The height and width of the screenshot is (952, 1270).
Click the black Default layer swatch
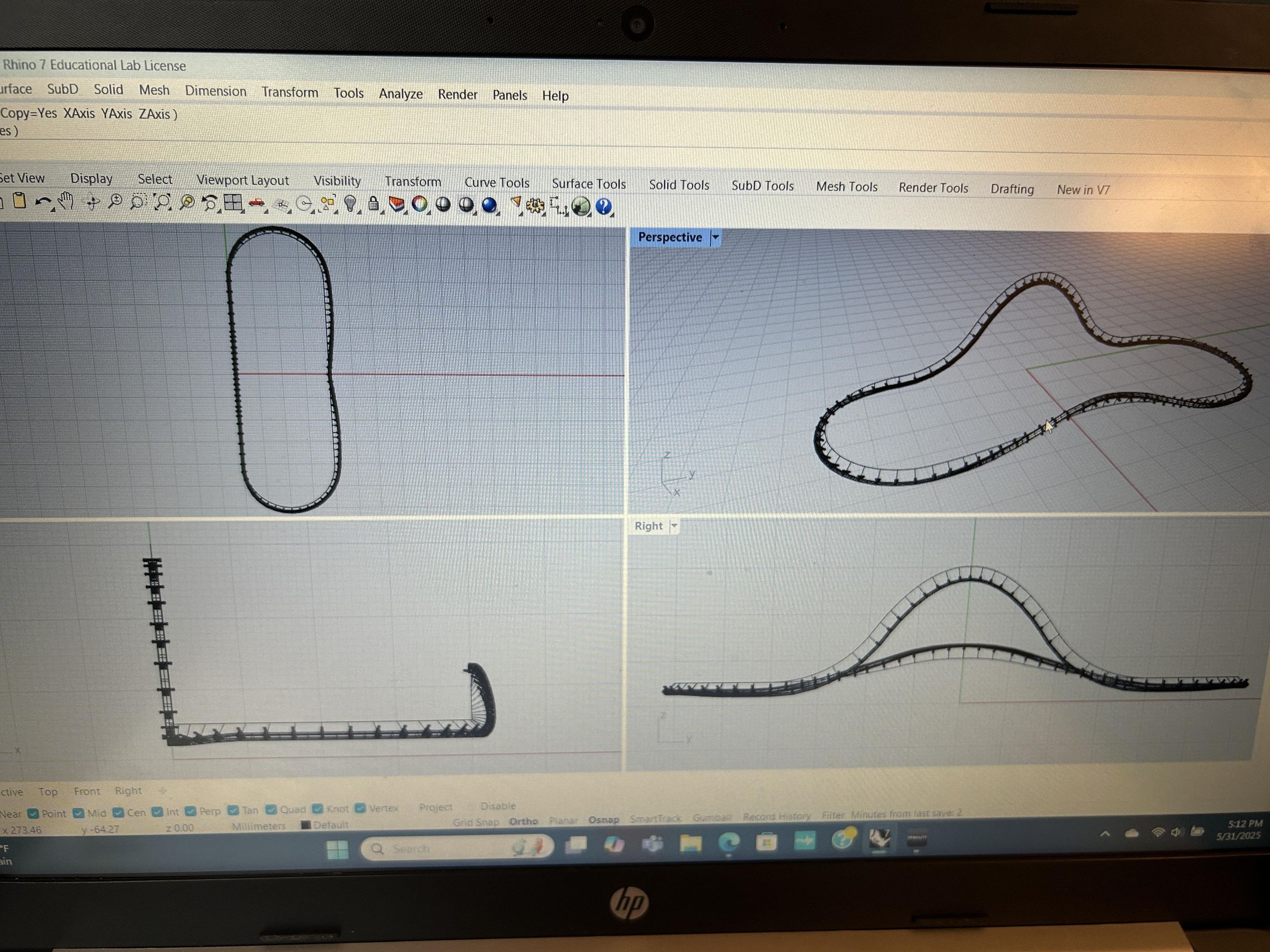coord(306,825)
